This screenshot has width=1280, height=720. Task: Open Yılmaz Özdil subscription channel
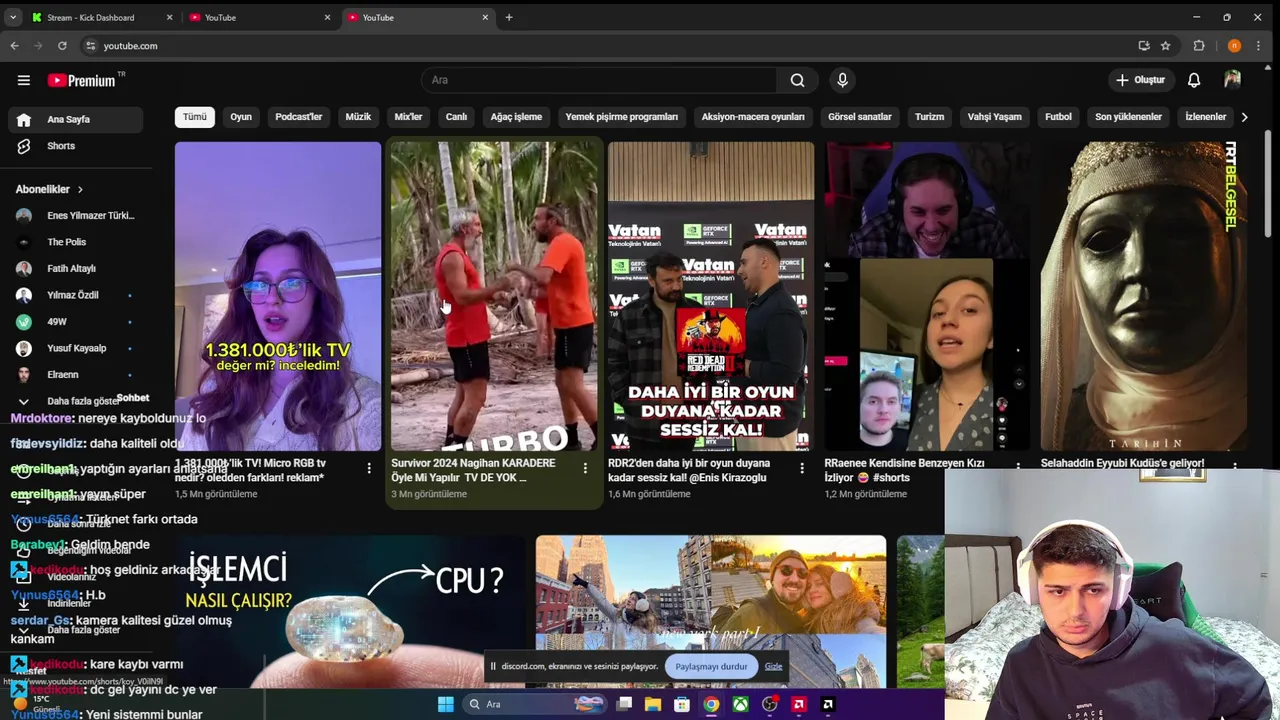click(x=75, y=295)
